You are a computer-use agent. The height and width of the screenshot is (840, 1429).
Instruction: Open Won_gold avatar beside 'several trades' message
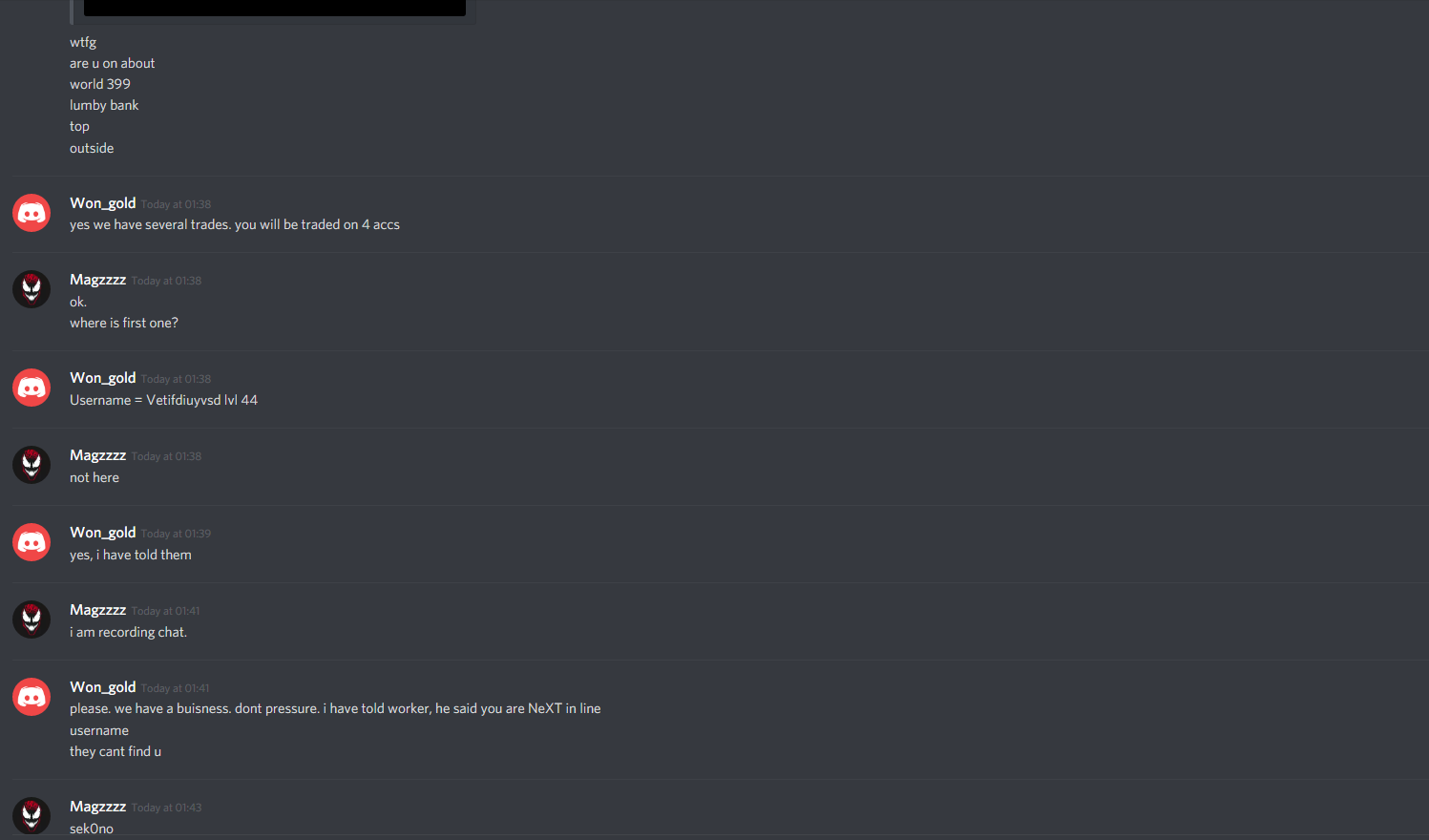click(x=32, y=213)
